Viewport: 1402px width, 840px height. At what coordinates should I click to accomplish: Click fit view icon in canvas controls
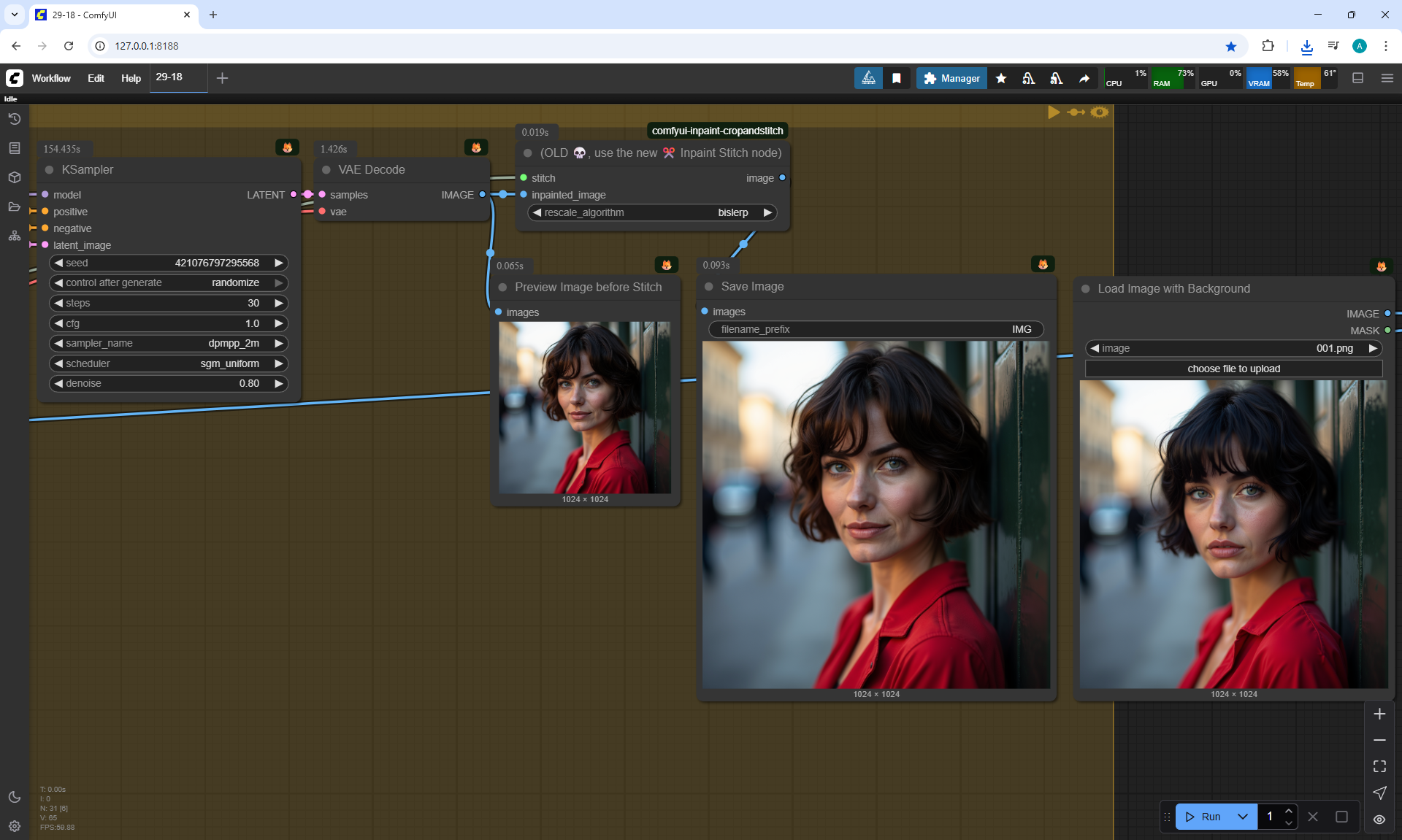pos(1379,766)
